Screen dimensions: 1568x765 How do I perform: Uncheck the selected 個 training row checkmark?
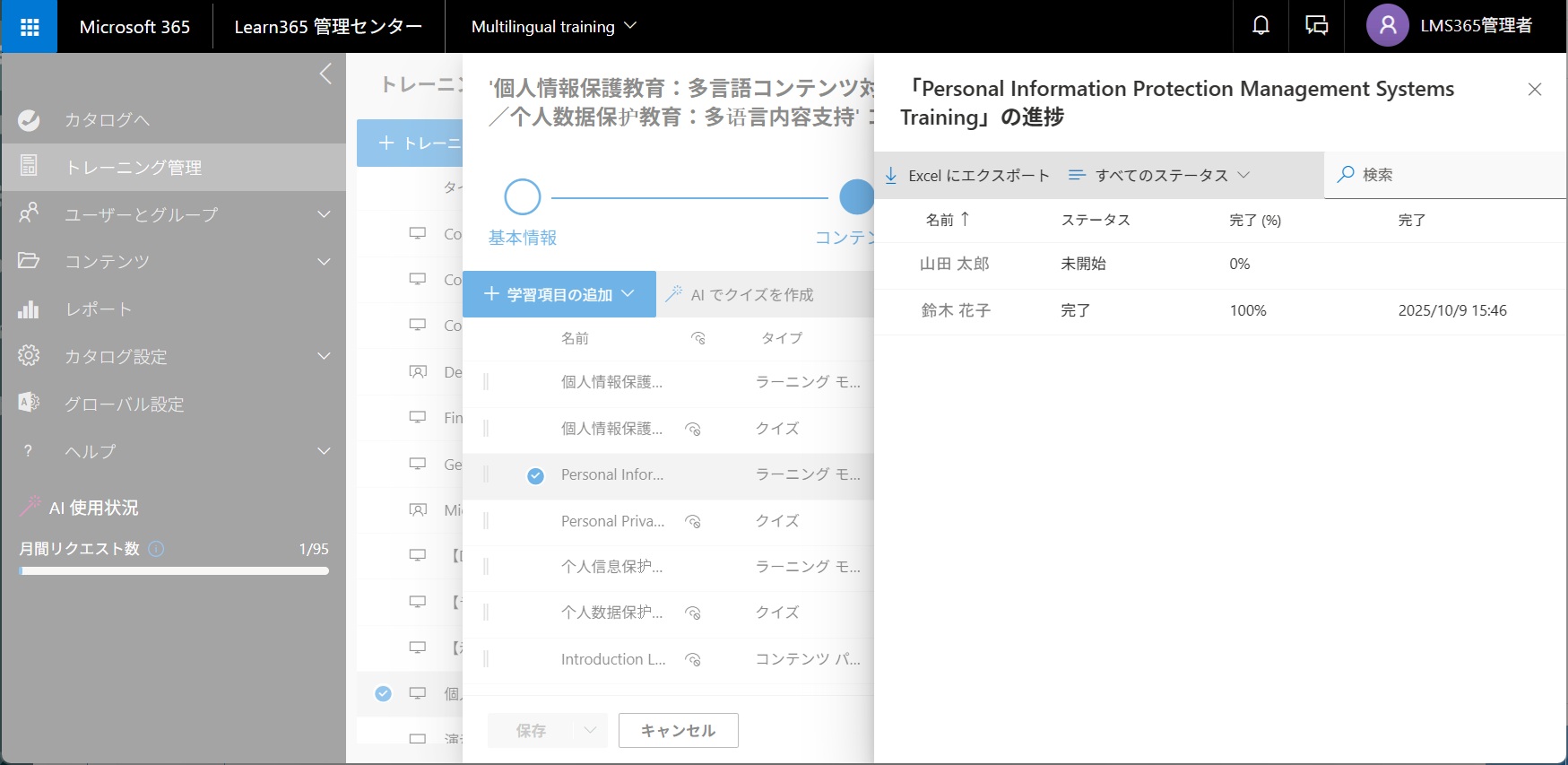383,693
